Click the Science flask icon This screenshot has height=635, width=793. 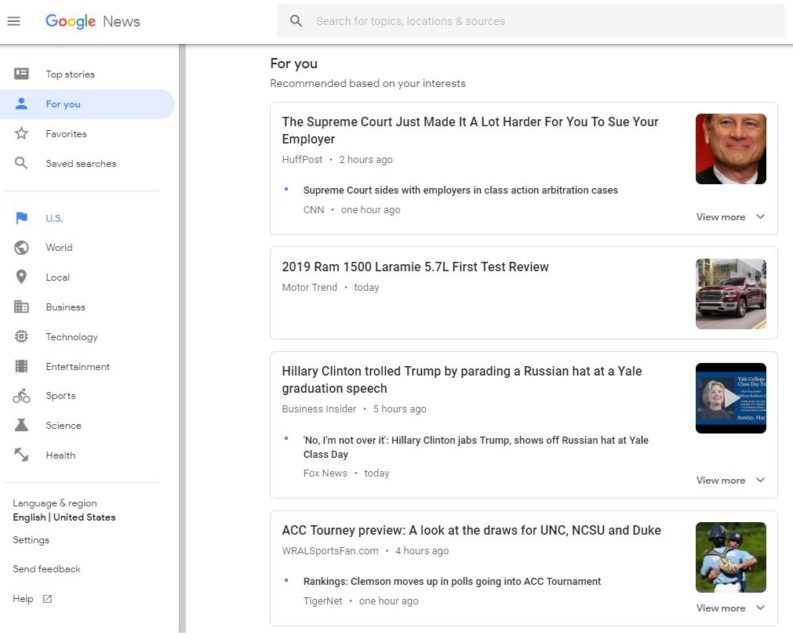(21, 425)
